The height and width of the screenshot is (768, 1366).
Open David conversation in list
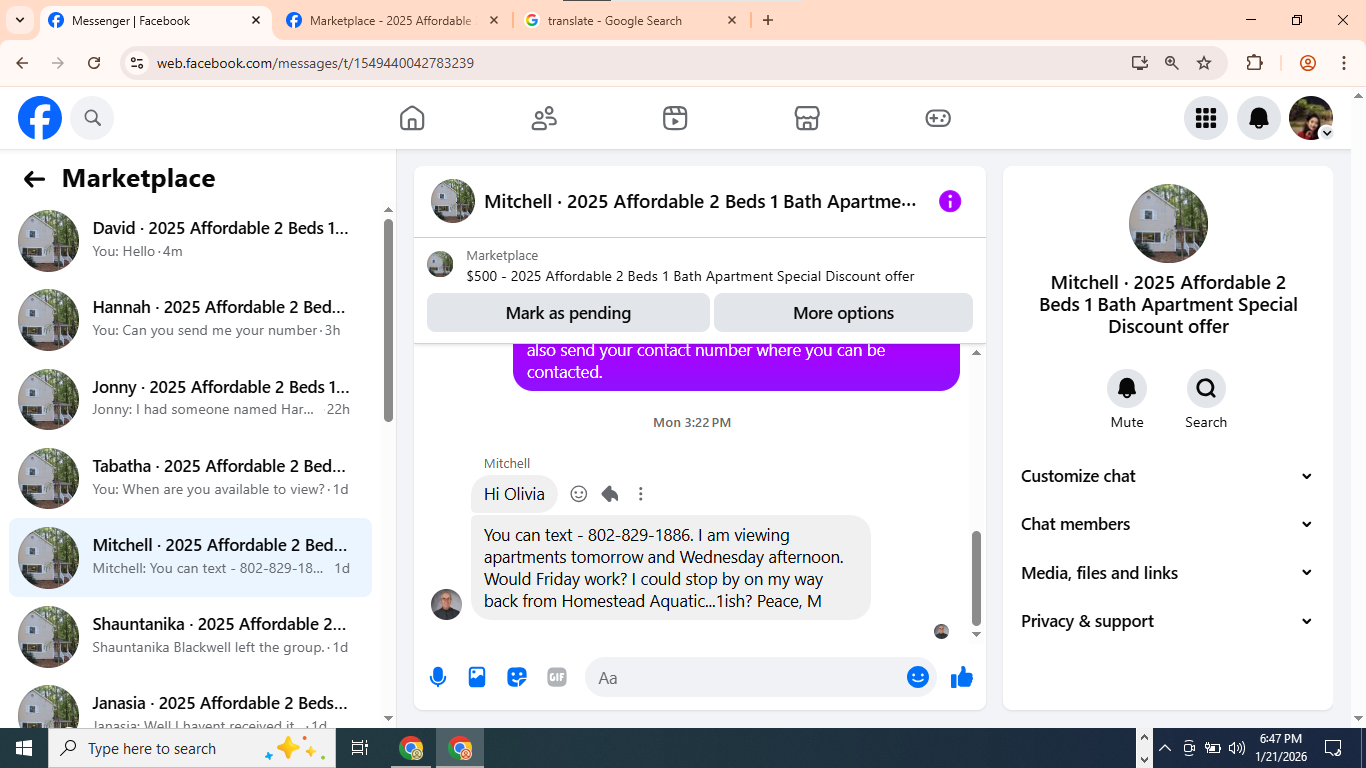tap(190, 240)
